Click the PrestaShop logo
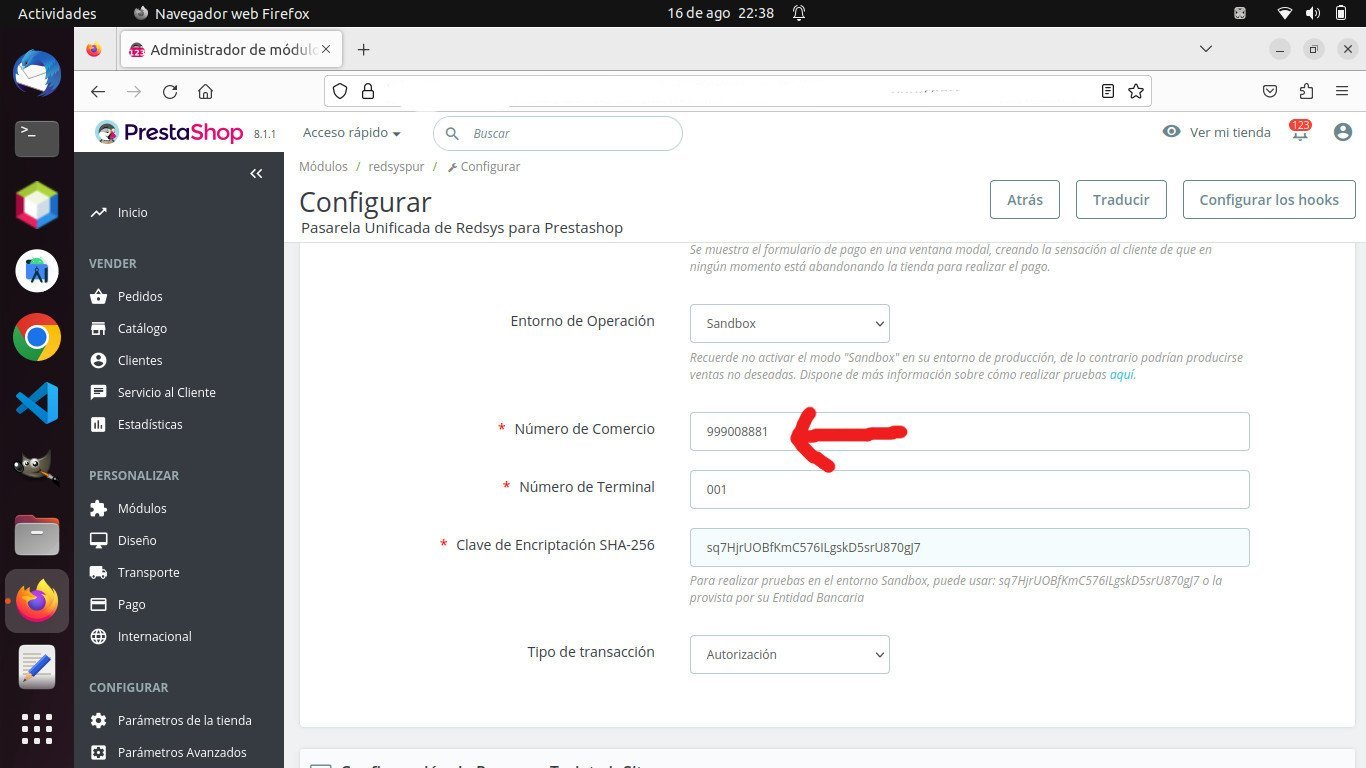Viewport: 1366px width, 768px height. [170, 132]
